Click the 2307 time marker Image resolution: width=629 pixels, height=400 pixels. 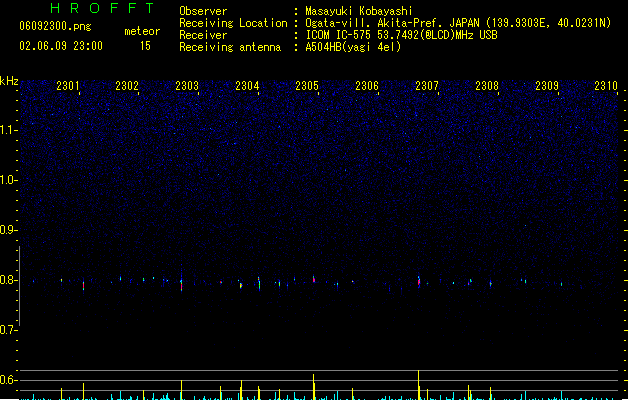pos(427,86)
